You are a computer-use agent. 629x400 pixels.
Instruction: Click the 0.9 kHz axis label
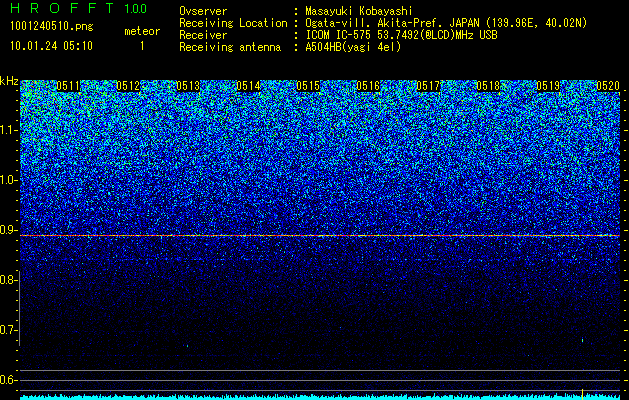click(x=8, y=230)
